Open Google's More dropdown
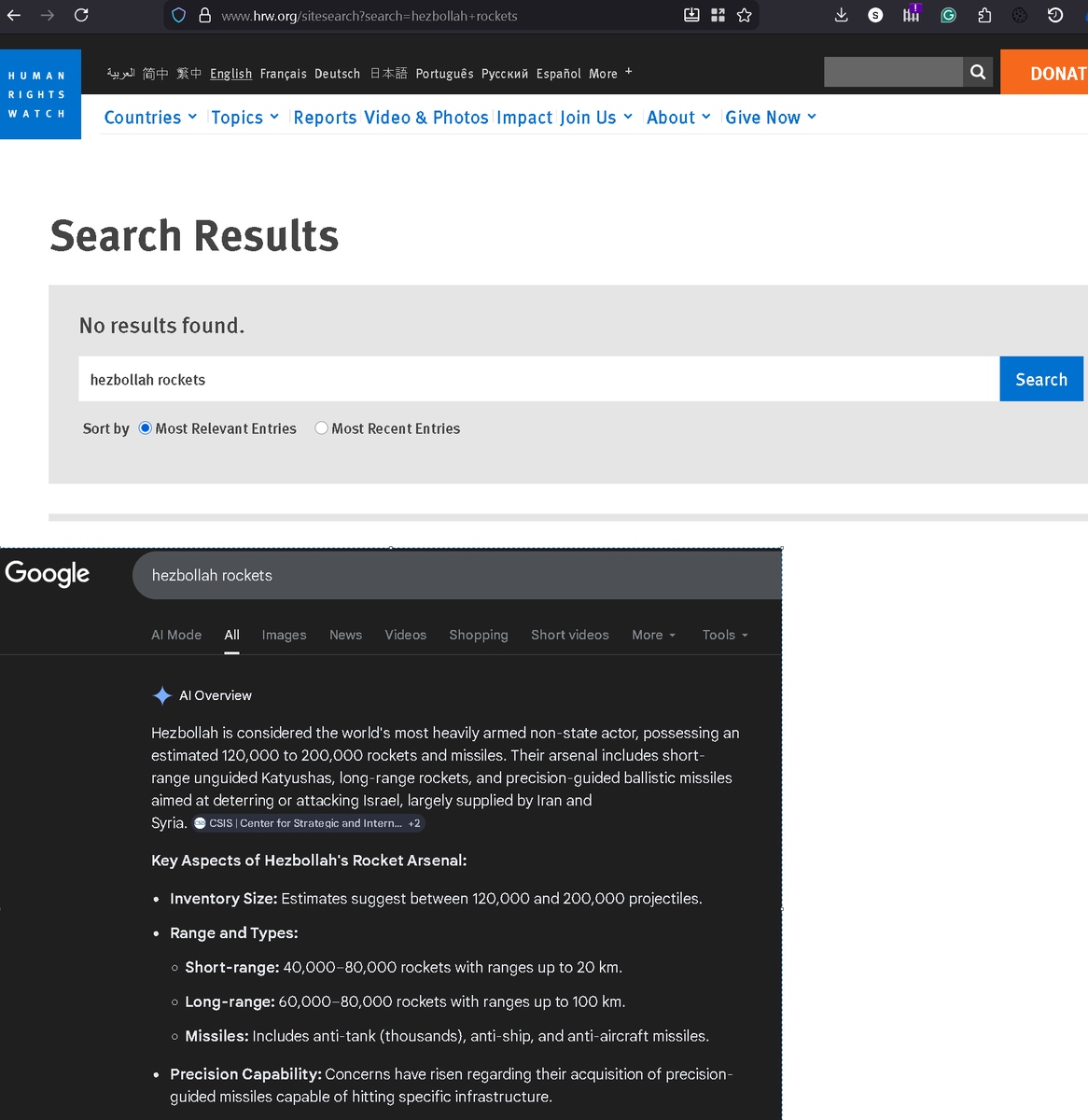The width and height of the screenshot is (1088, 1120). pos(653,635)
